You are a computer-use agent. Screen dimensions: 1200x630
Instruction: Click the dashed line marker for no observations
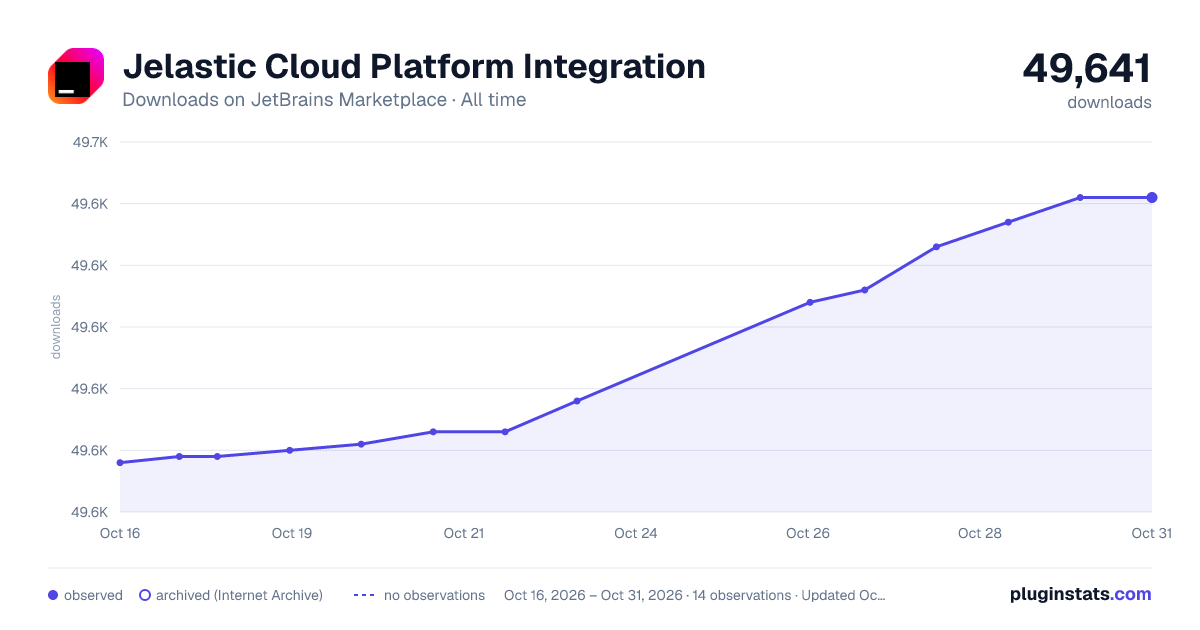click(364, 595)
